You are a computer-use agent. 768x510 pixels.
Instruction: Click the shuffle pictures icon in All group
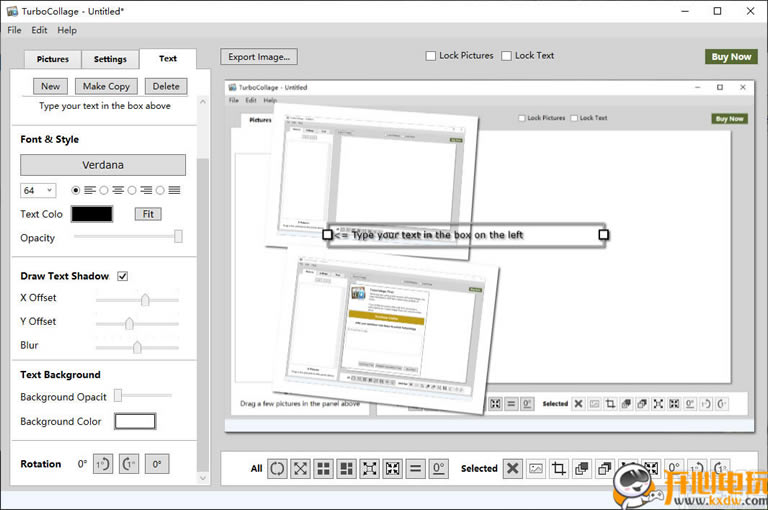(300, 468)
